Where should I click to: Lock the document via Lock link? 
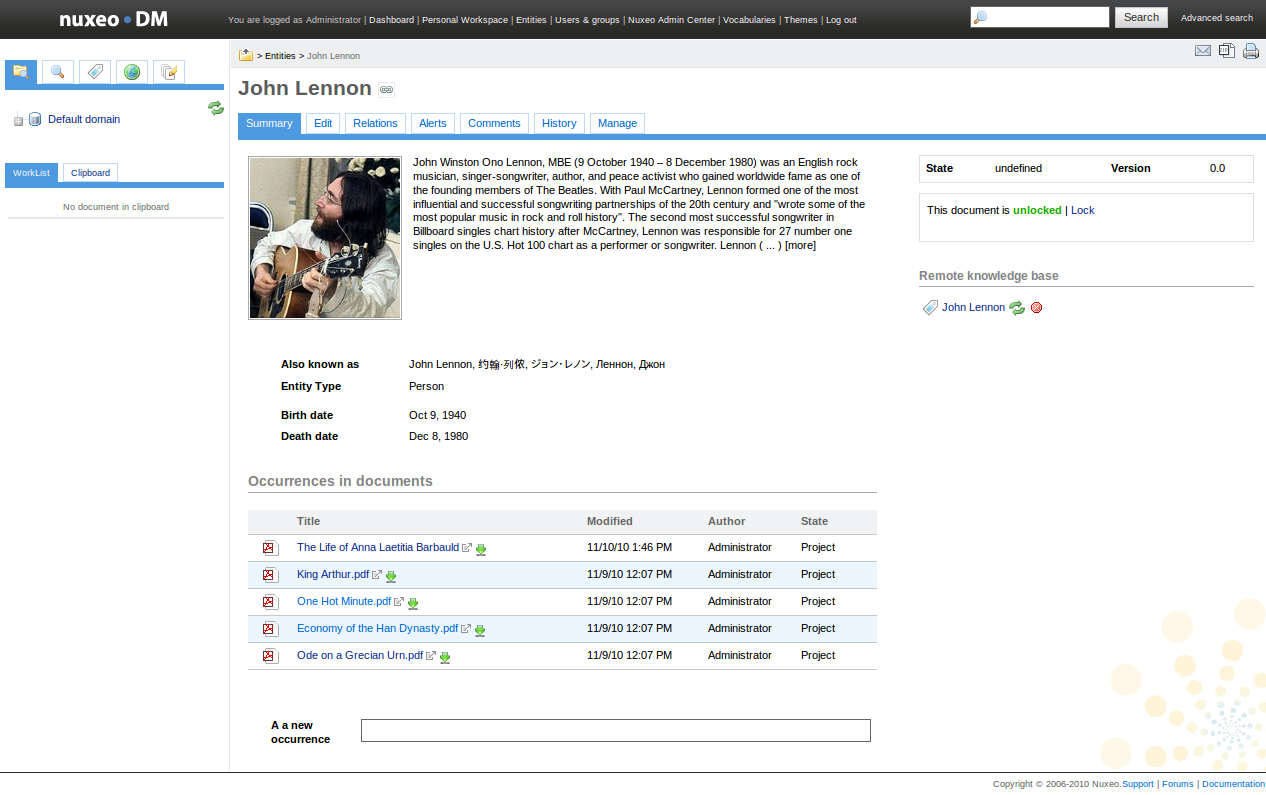[1082, 210]
